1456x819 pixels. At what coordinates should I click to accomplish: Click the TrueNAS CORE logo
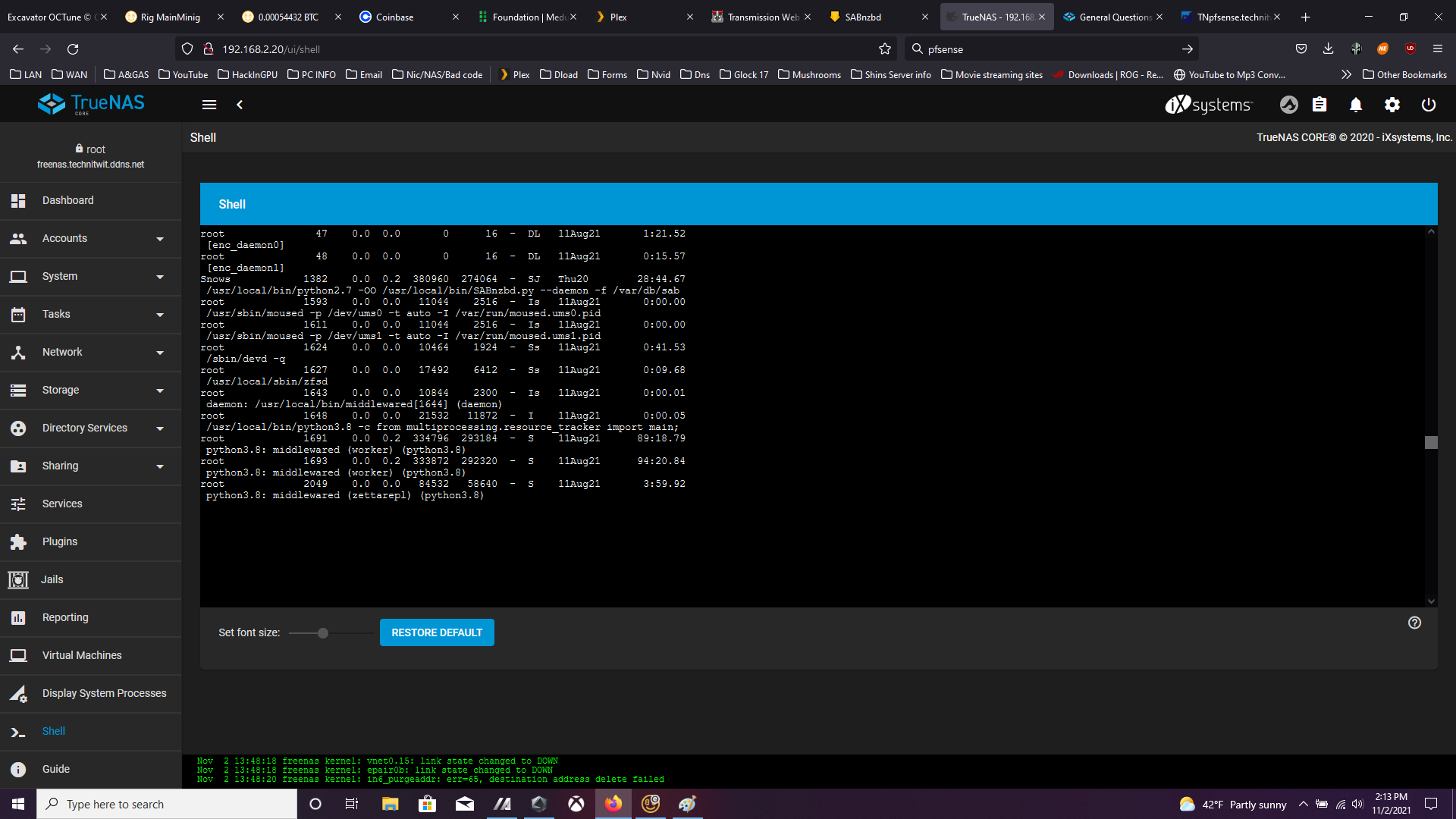(x=91, y=104)
